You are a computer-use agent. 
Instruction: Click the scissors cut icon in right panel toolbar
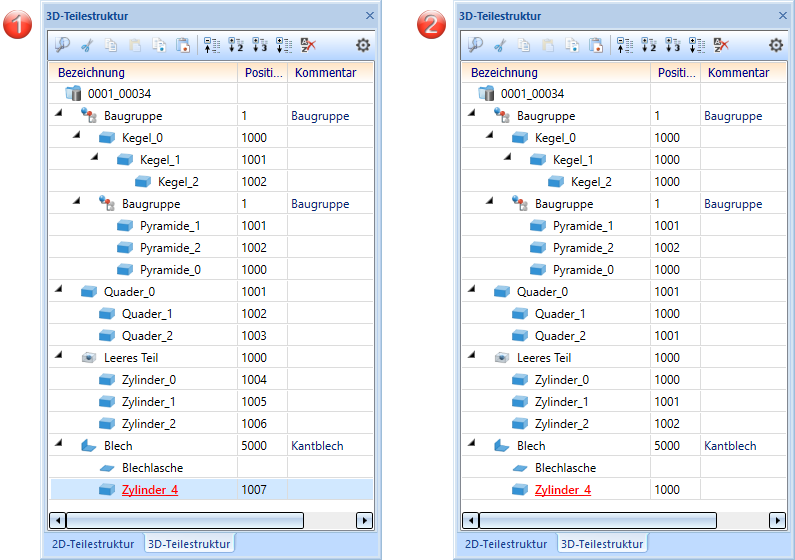tap(500, 45)
